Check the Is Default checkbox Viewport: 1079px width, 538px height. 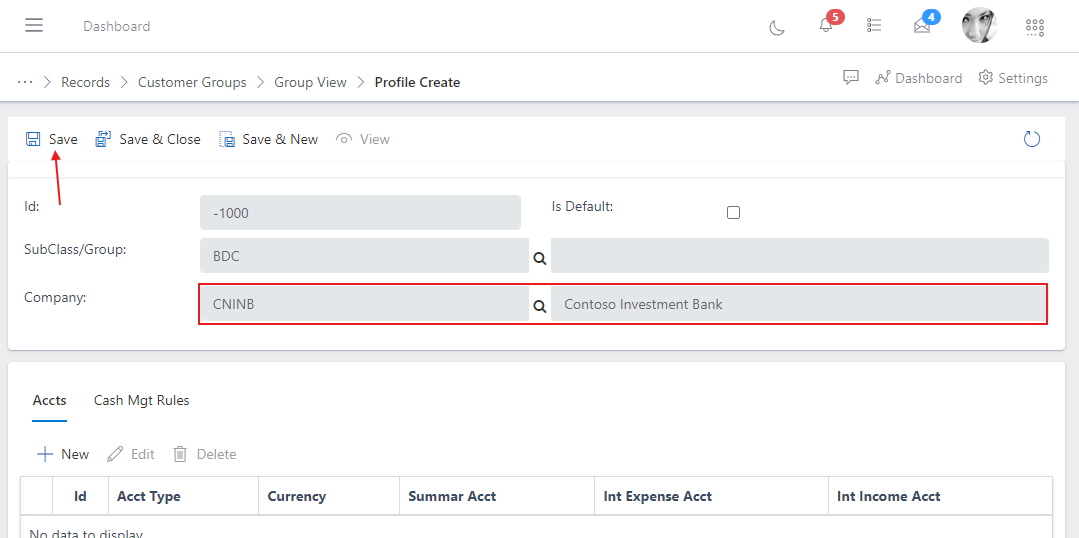coord(733,213)
